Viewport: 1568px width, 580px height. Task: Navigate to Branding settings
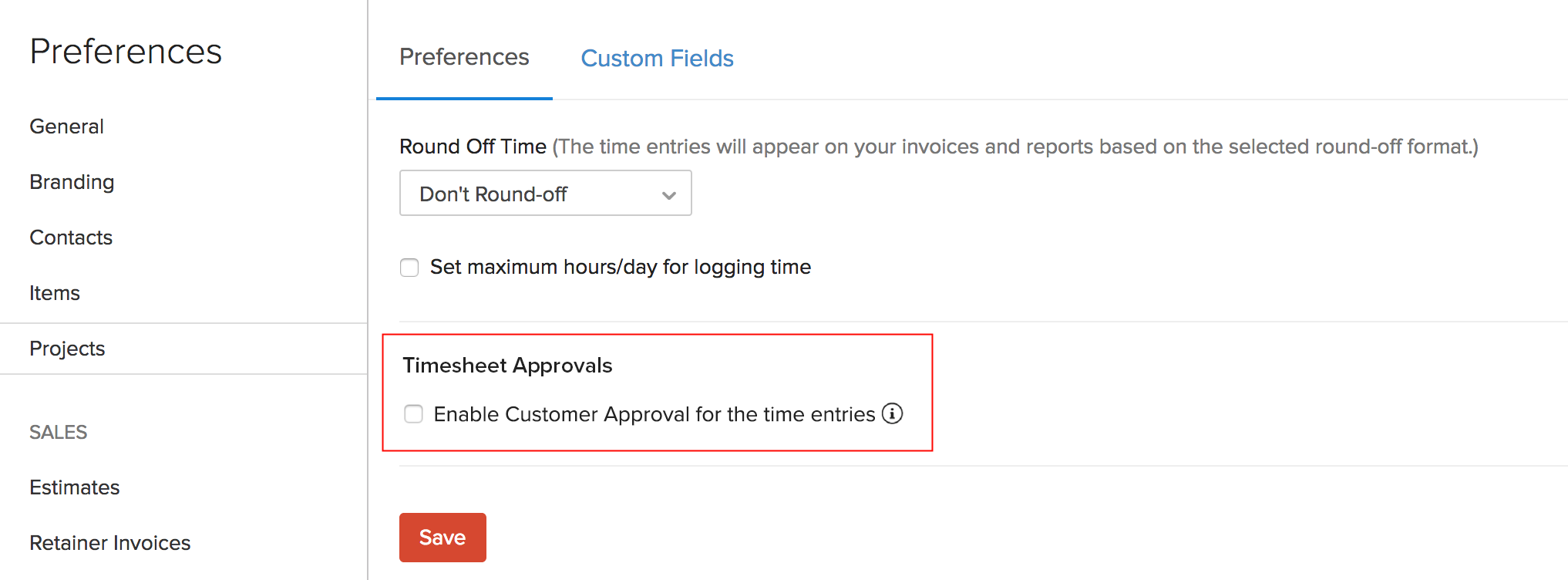pos(71,182)
